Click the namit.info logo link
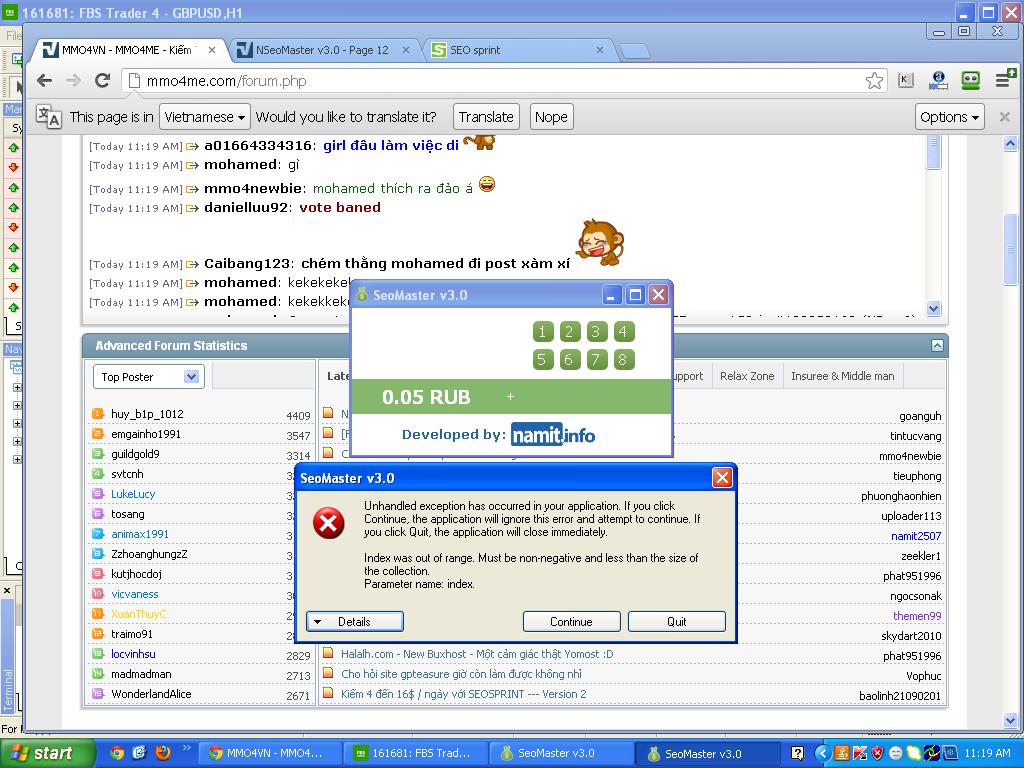Screen dimensions: 1024x768 pyautogui.click(x=552, y=434)
